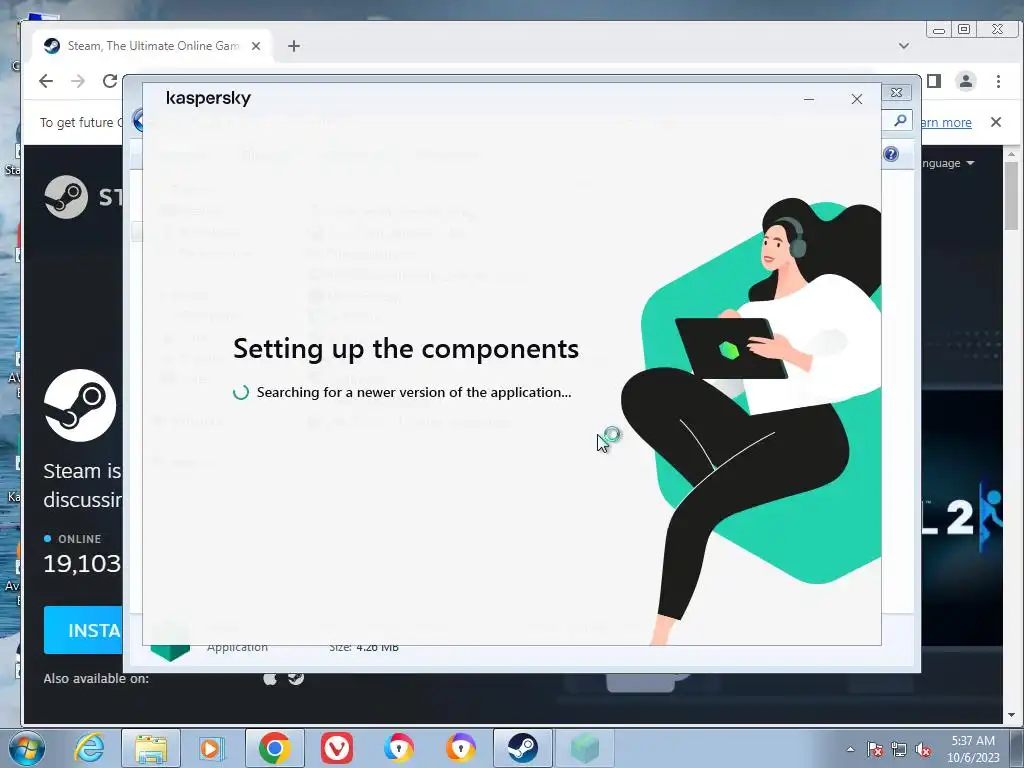Image resolution: width=1024 pixels, height=768 pixels.
Task: Close the Kaspersky installer window
Action: pyautogui.click(x=857, y=99)
